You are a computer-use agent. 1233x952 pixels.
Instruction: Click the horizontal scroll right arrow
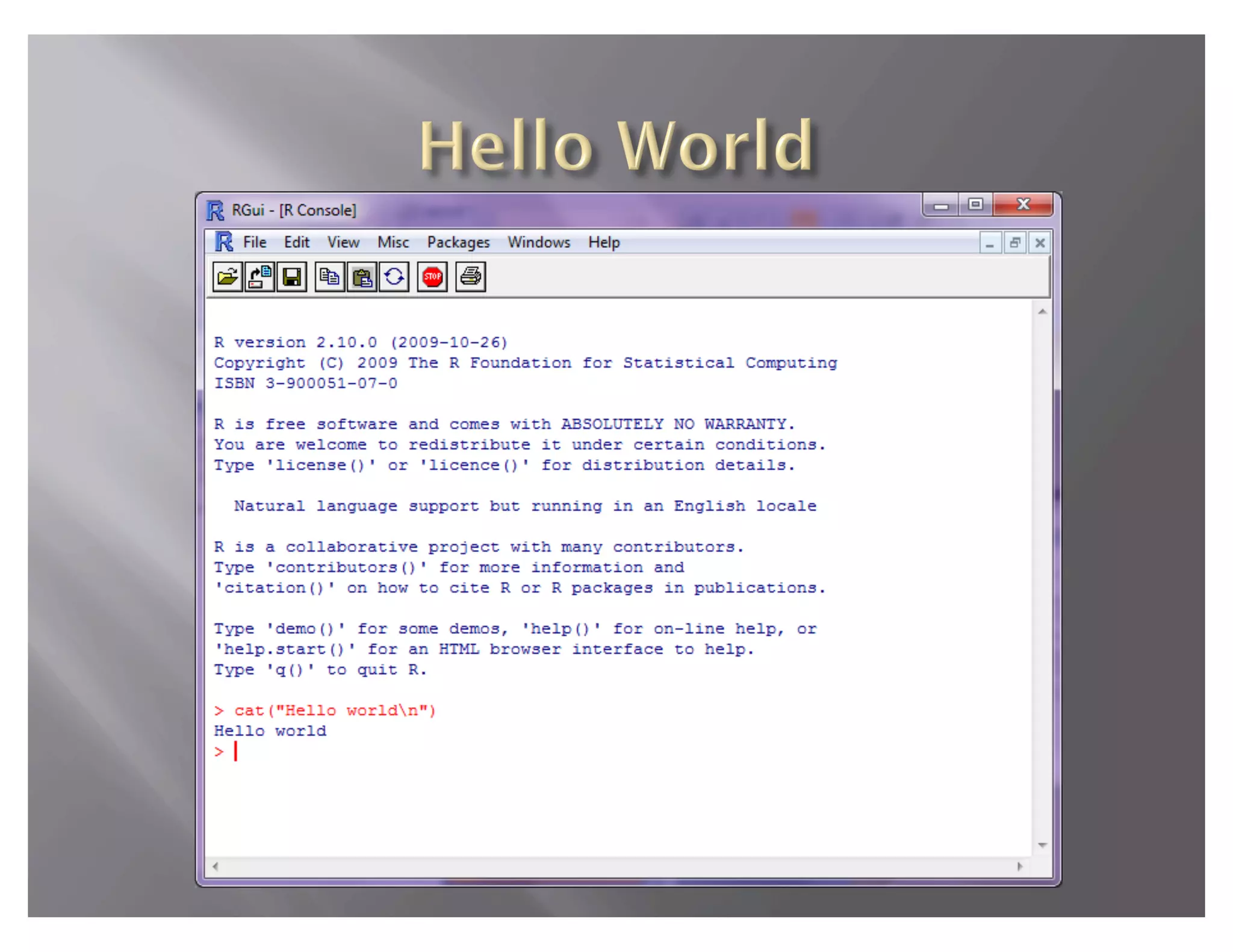pyautogui.click(x=1019, y=867)
